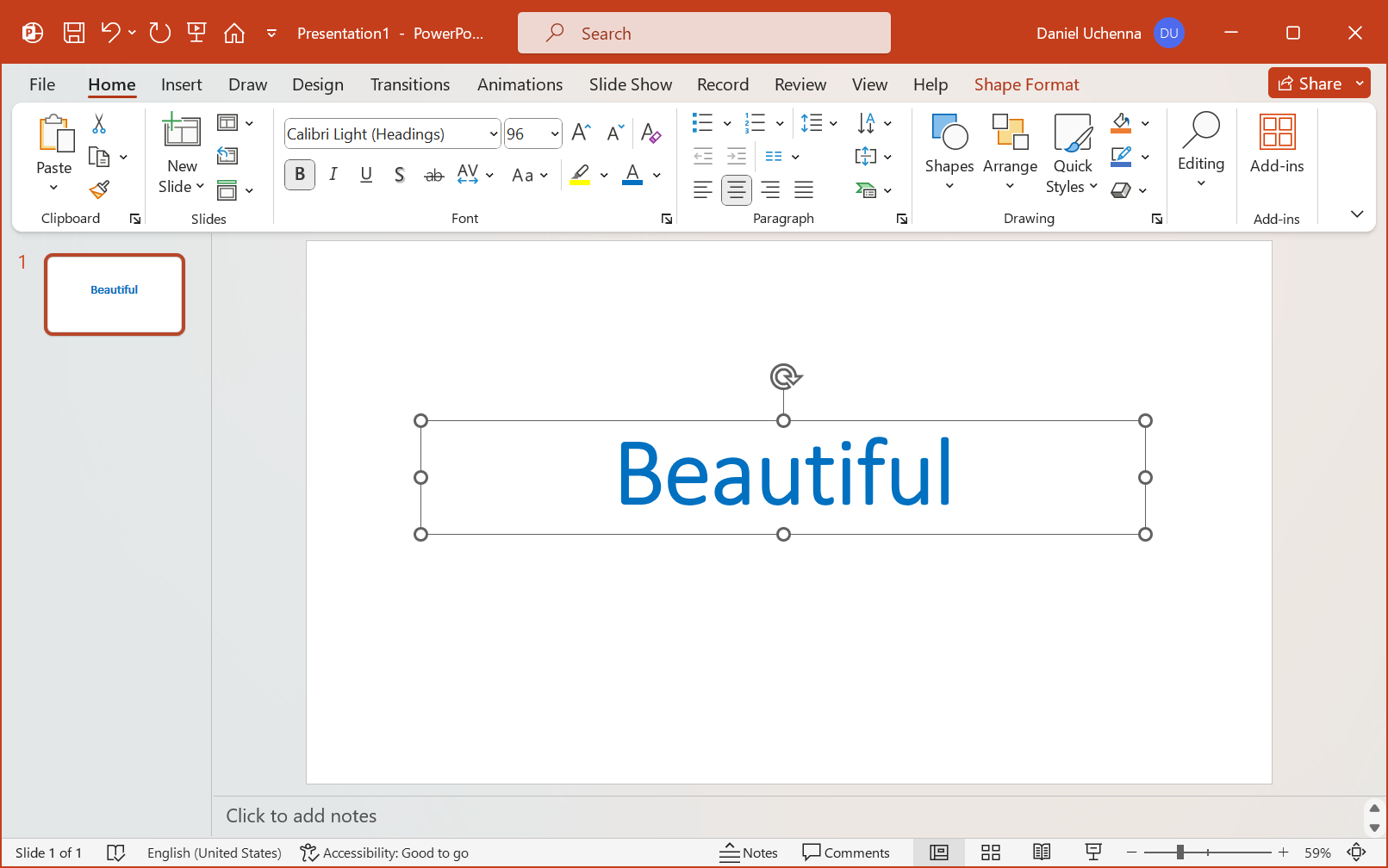The height and width of the screenshot is (868, 1388).
Task: Expand the font size dropdown
Action: 555,134
